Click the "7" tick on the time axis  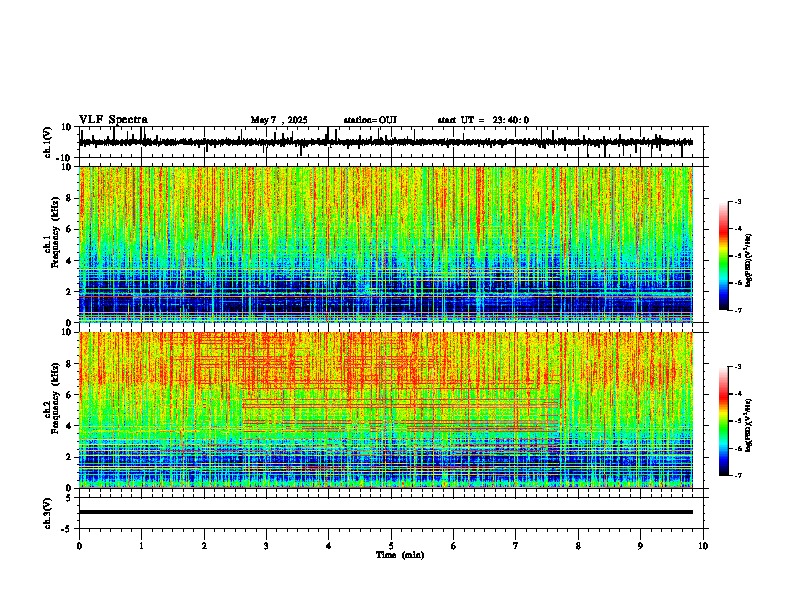[x=516, y=546]
